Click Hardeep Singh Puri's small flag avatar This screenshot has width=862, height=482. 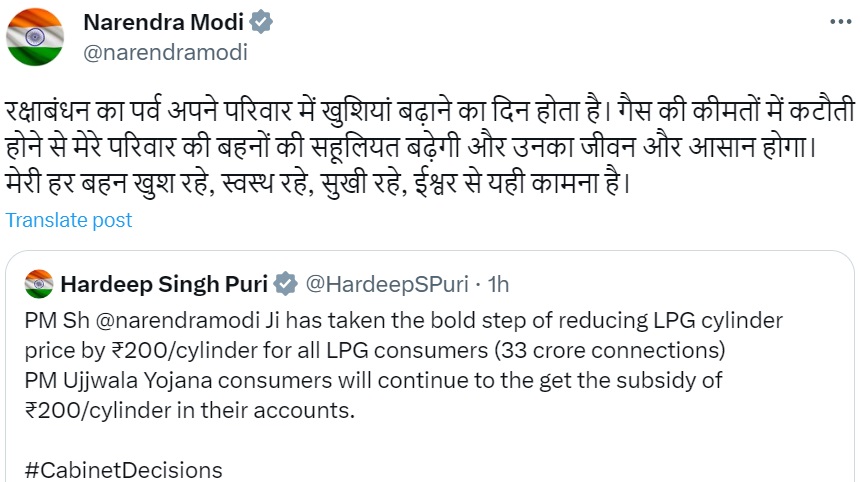38,284
